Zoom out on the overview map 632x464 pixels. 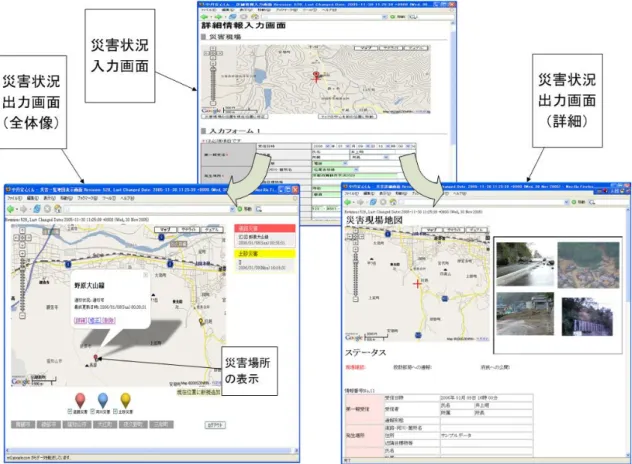click(23, 316)
